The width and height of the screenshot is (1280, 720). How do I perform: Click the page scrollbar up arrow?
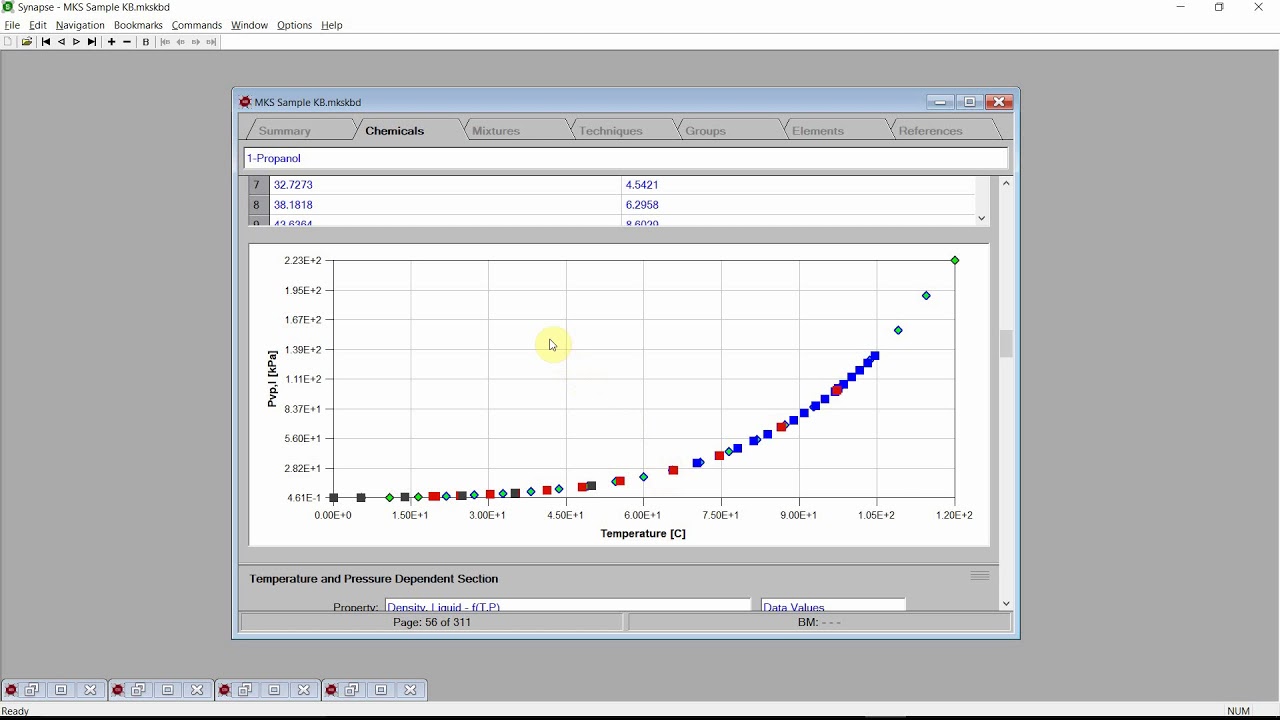click(x=1006, y=183)
